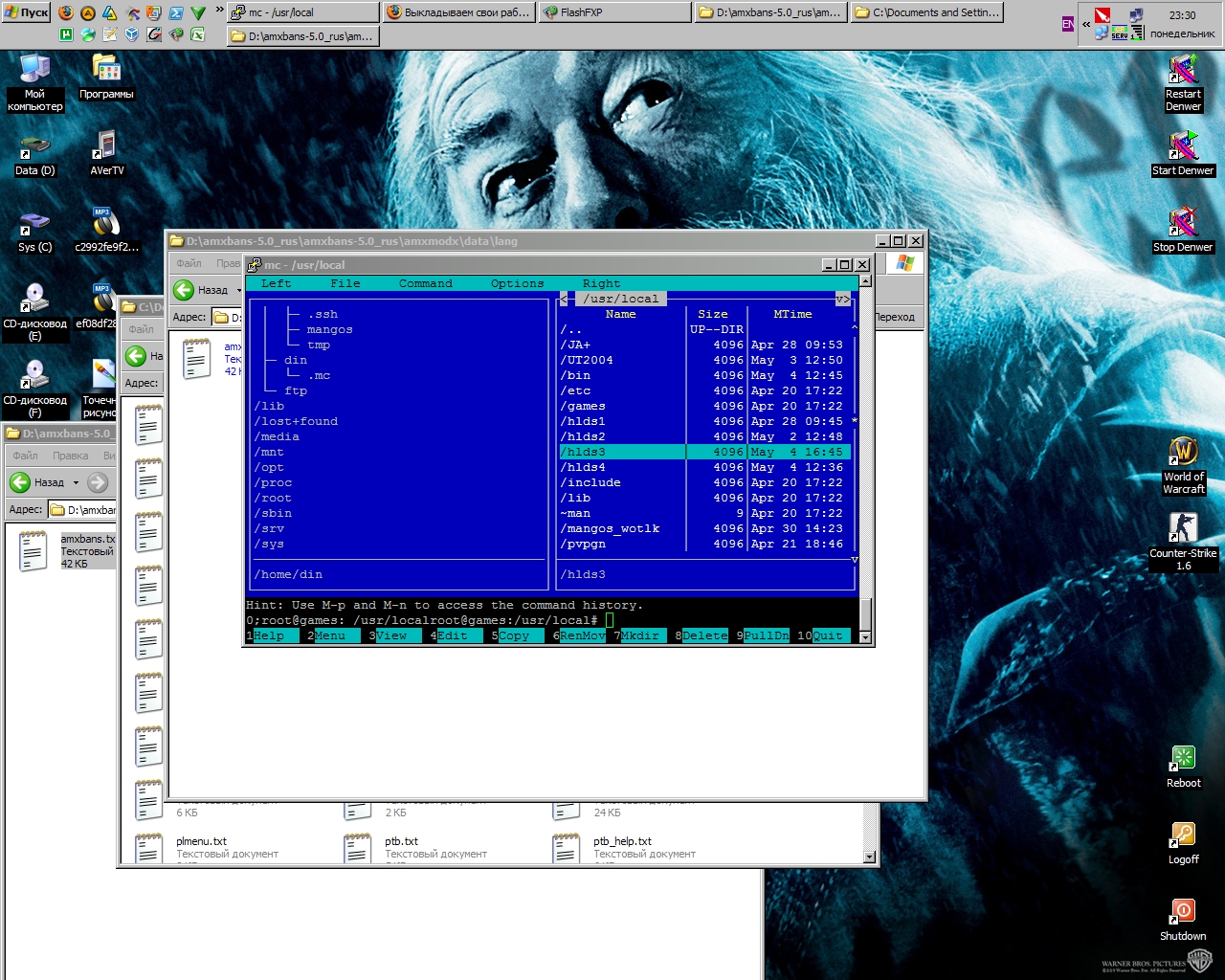Click down arrow of the mc terminal scrollbar
The height and width of the screenshot is (980, 1225).
(x=865, y=637)
